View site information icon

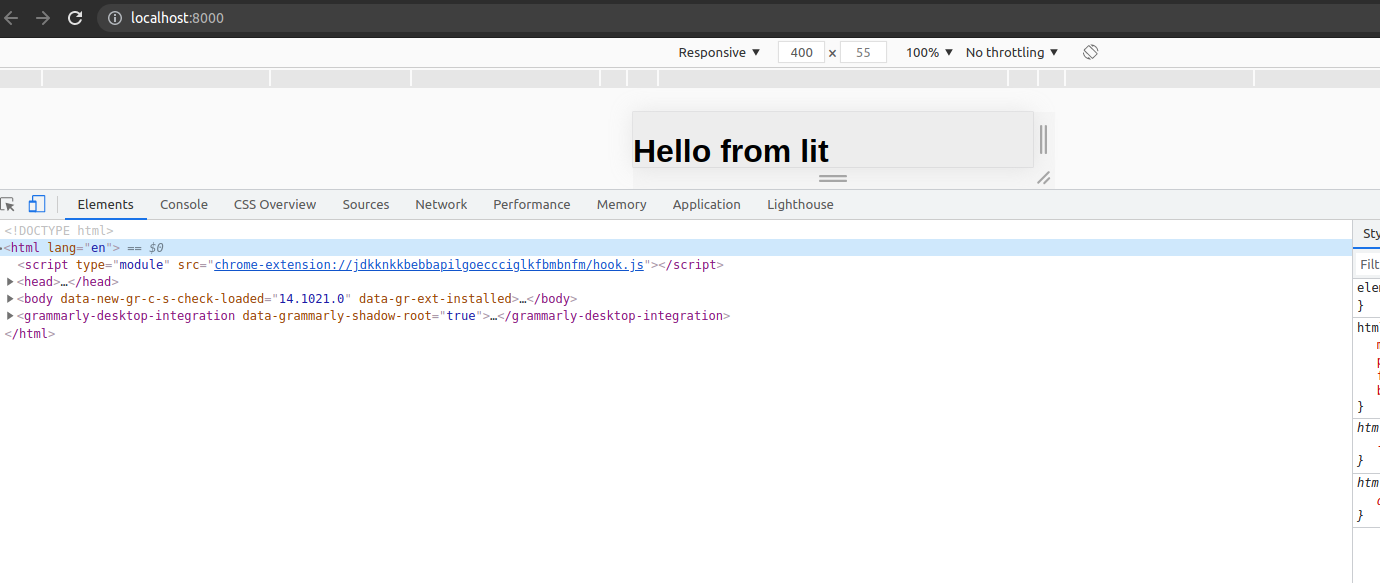click(x=115, y=18)
